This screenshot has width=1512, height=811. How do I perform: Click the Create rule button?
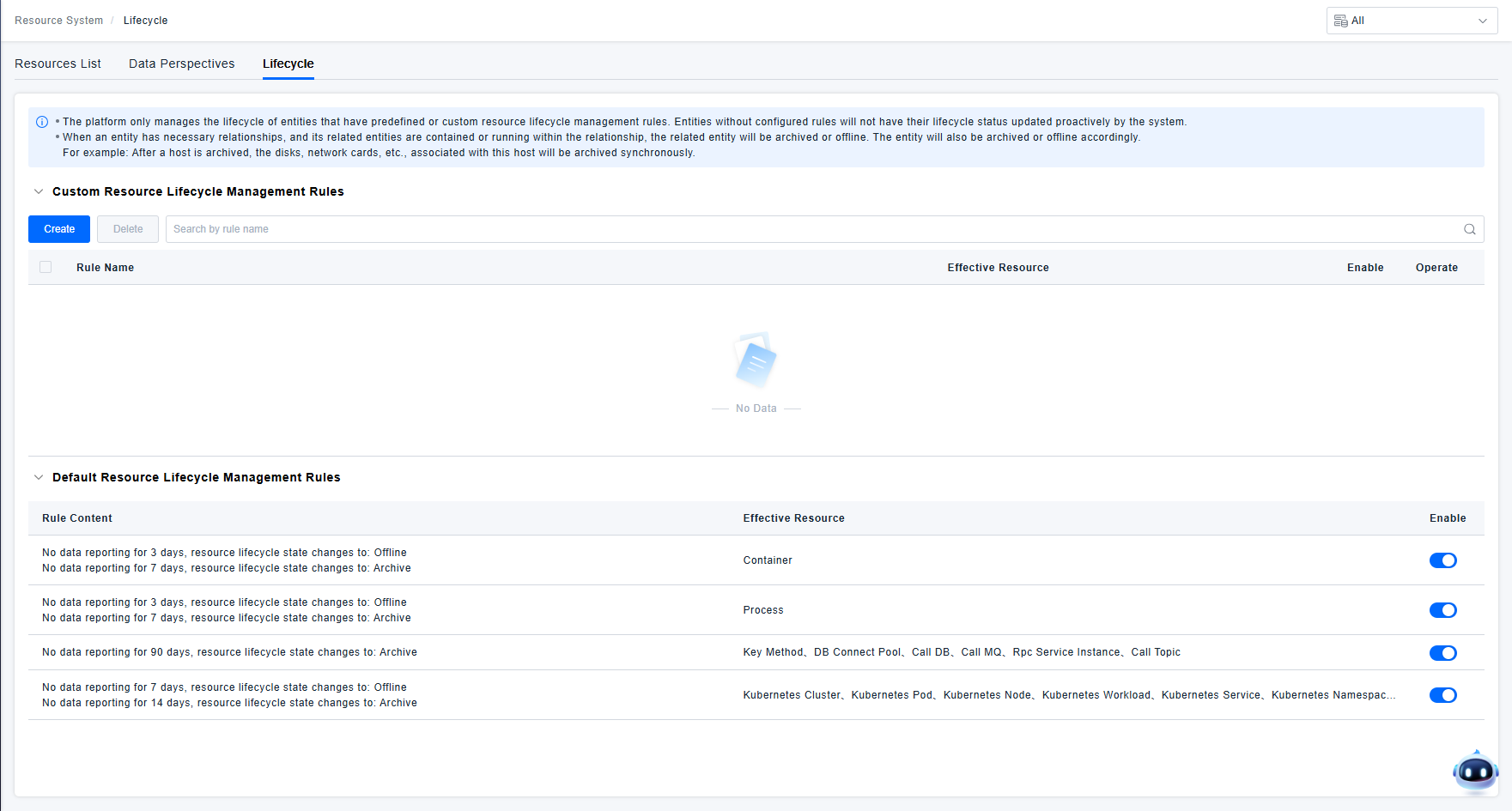(59, 229)
